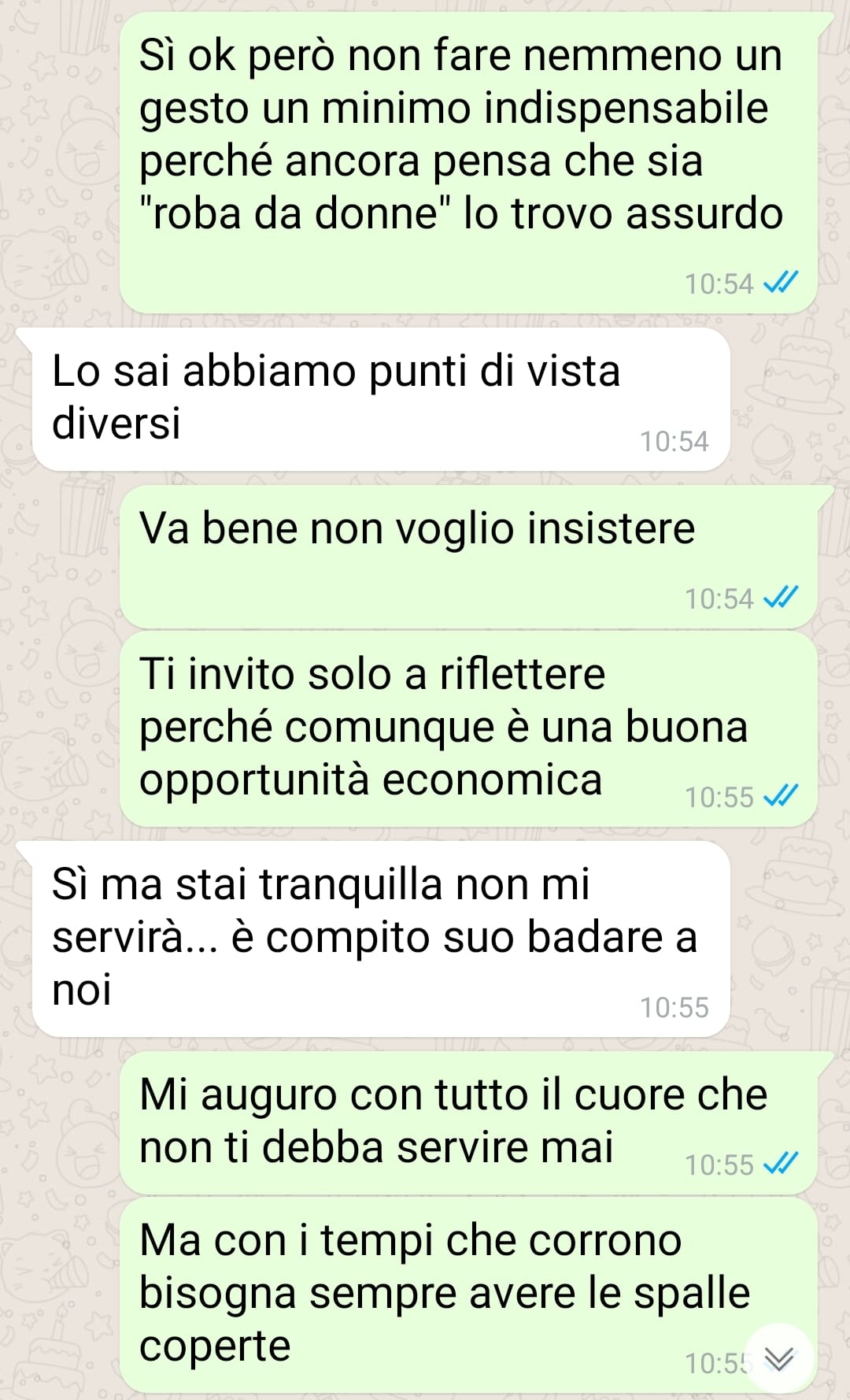The height and width of the screenshot is (1400, 850).
Task: Click the 10:54 timestamp on "roba da donne" message
Action: coord(719,283)
